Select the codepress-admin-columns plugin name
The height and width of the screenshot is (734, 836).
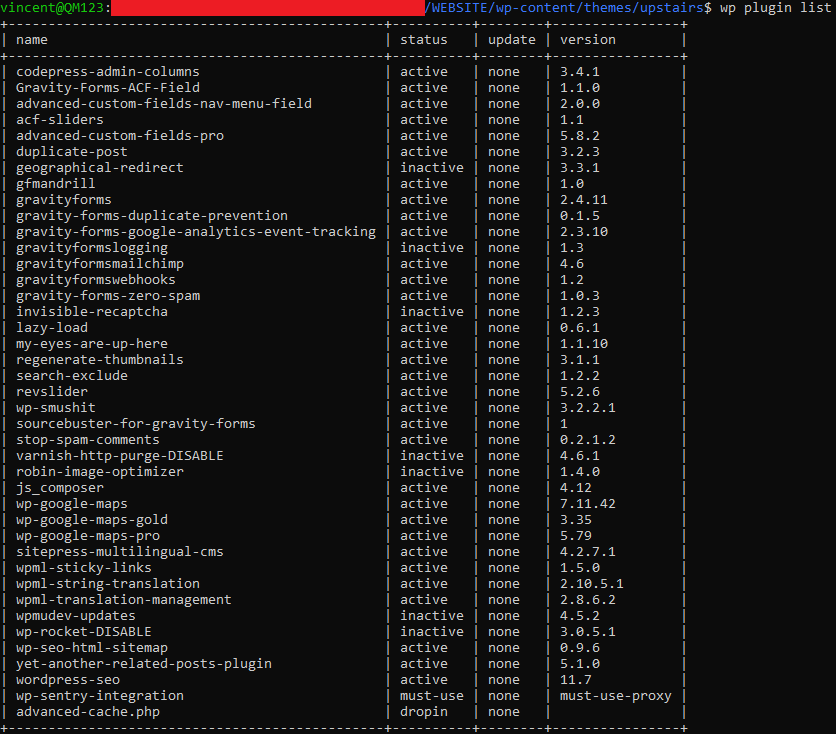pos(108,72)
